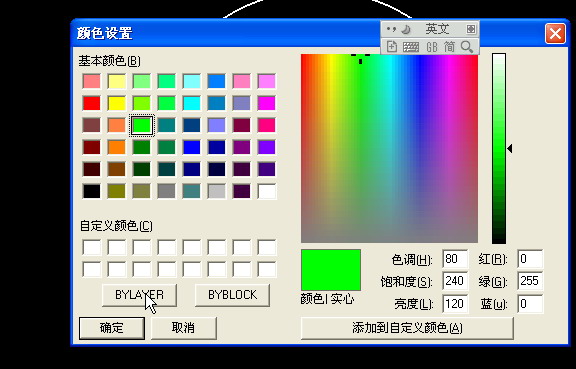The height and width of the screenshot is (369, 576).
Task: Pick the cyan basic color swatch
Action: pyautogui.click(x=192, y=103)
